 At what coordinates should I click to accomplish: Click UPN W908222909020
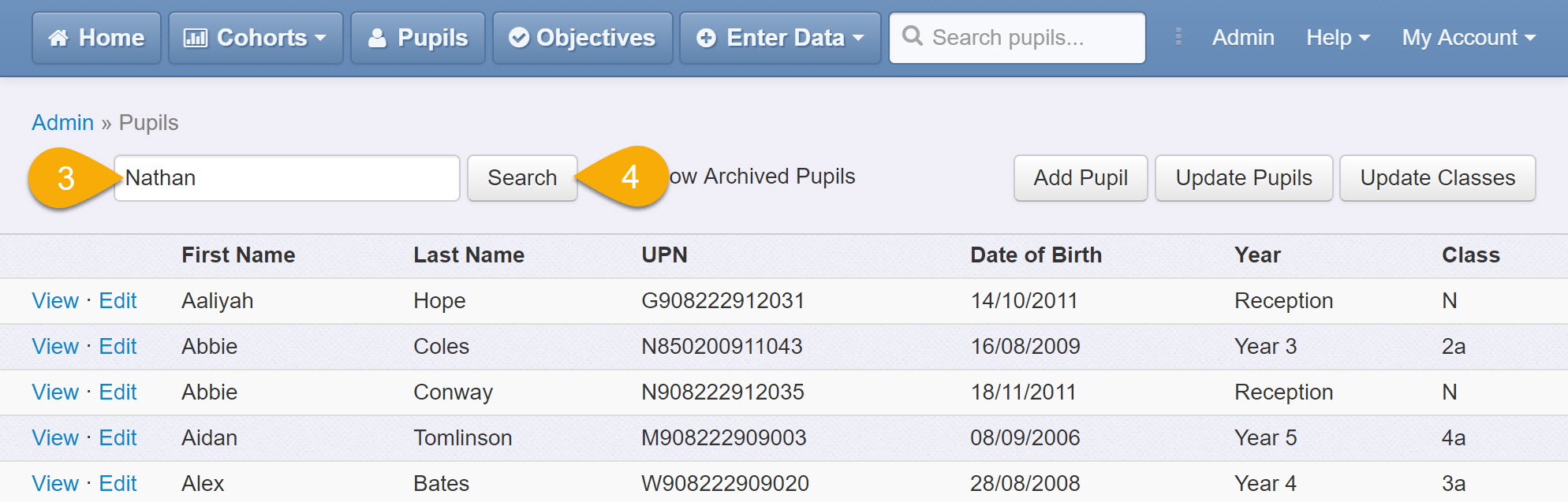click(726, 484)
